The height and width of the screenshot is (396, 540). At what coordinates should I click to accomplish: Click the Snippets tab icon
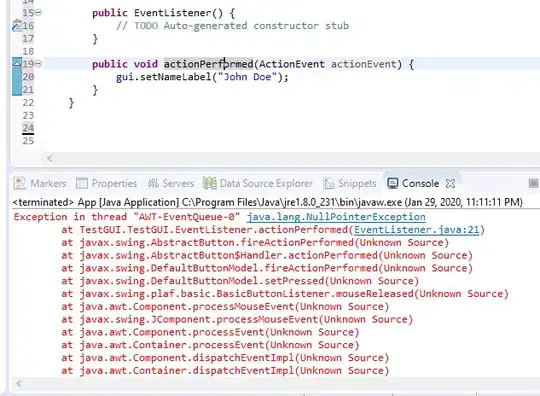(x=329, y=184)
